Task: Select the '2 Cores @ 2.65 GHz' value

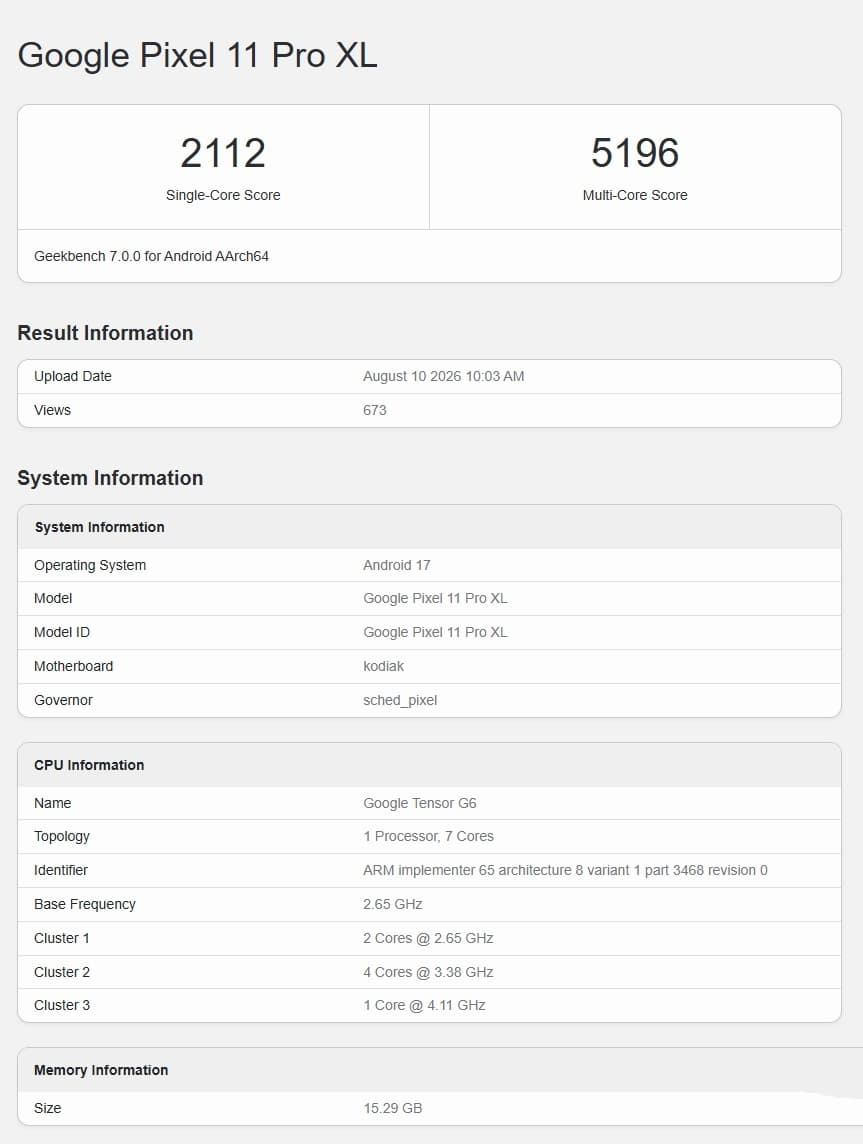Action: [428, 938]
